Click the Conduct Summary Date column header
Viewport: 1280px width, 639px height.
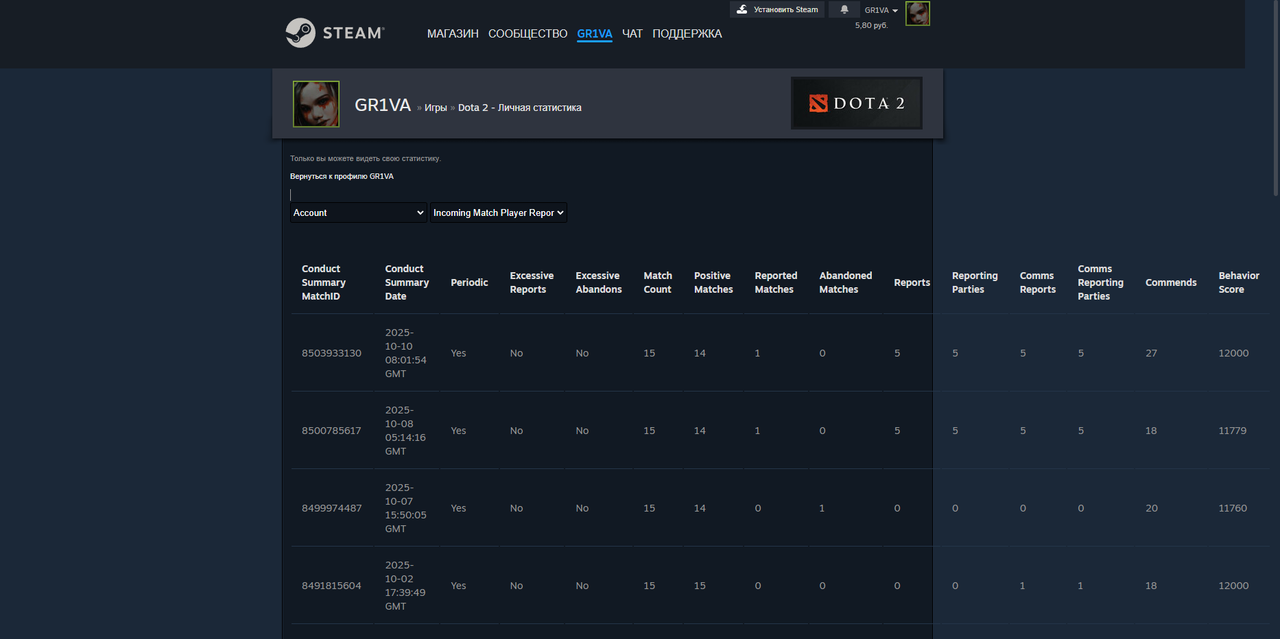coord(407,283)
